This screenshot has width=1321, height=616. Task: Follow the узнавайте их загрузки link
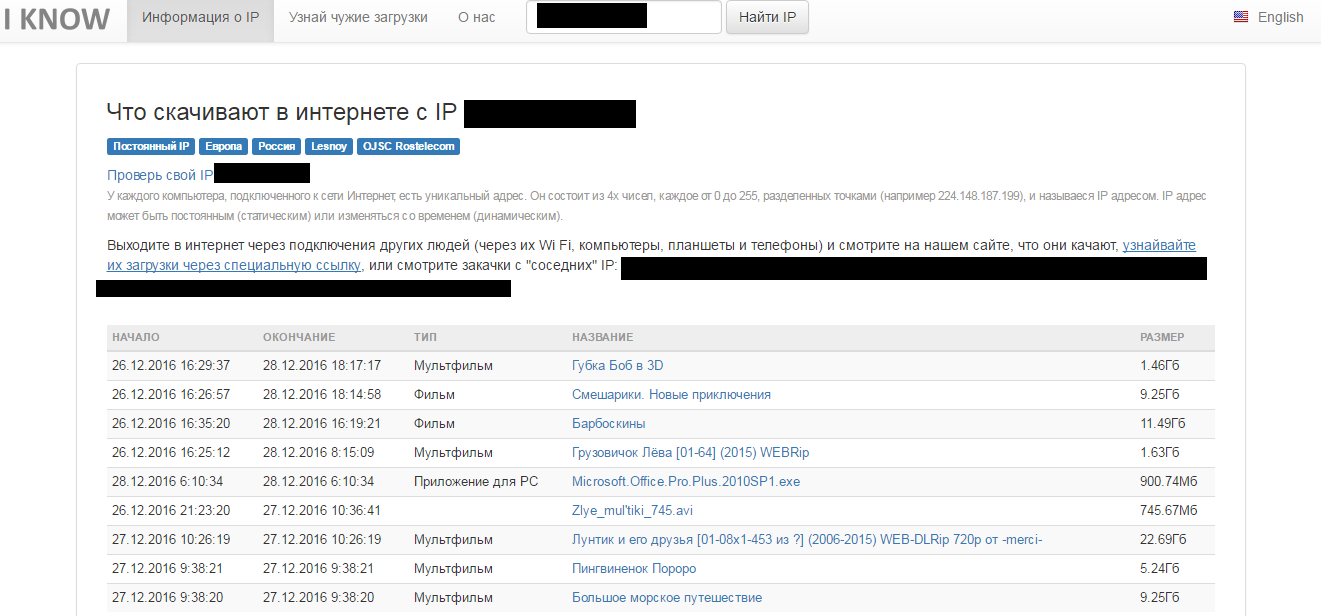tap(1158, 245)
